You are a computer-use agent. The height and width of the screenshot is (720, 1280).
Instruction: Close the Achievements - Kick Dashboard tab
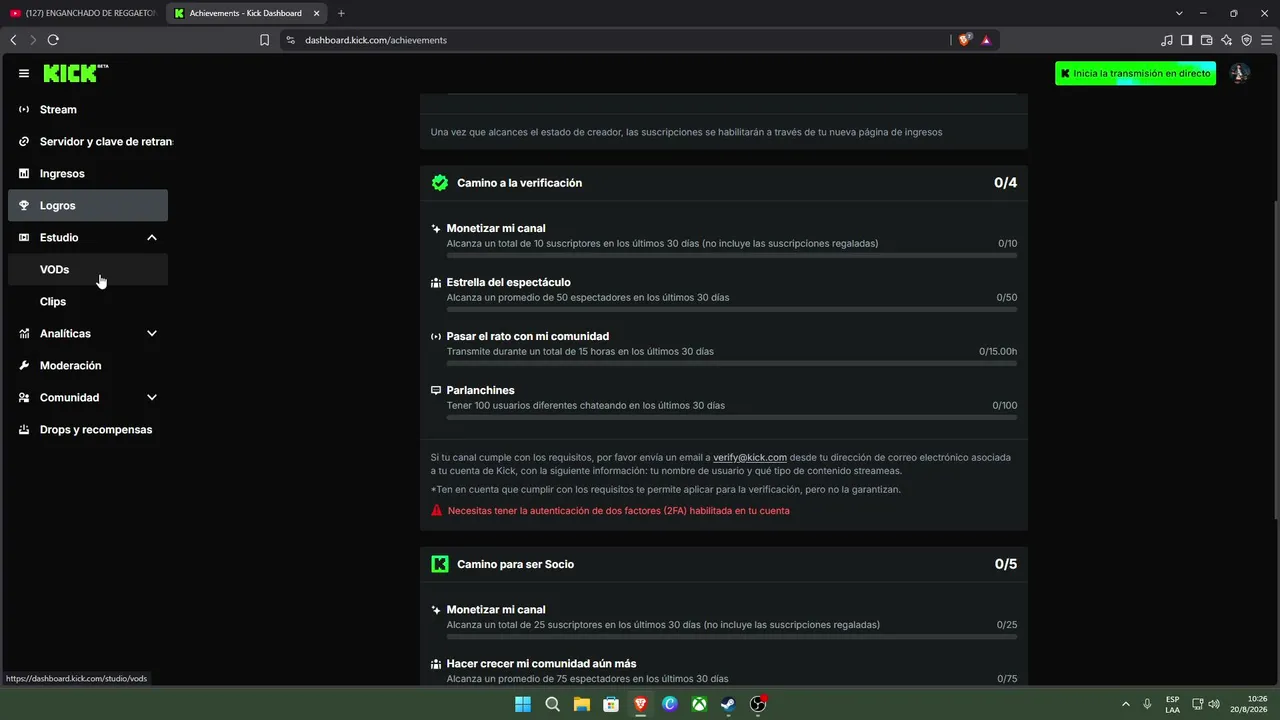[318, 13]
